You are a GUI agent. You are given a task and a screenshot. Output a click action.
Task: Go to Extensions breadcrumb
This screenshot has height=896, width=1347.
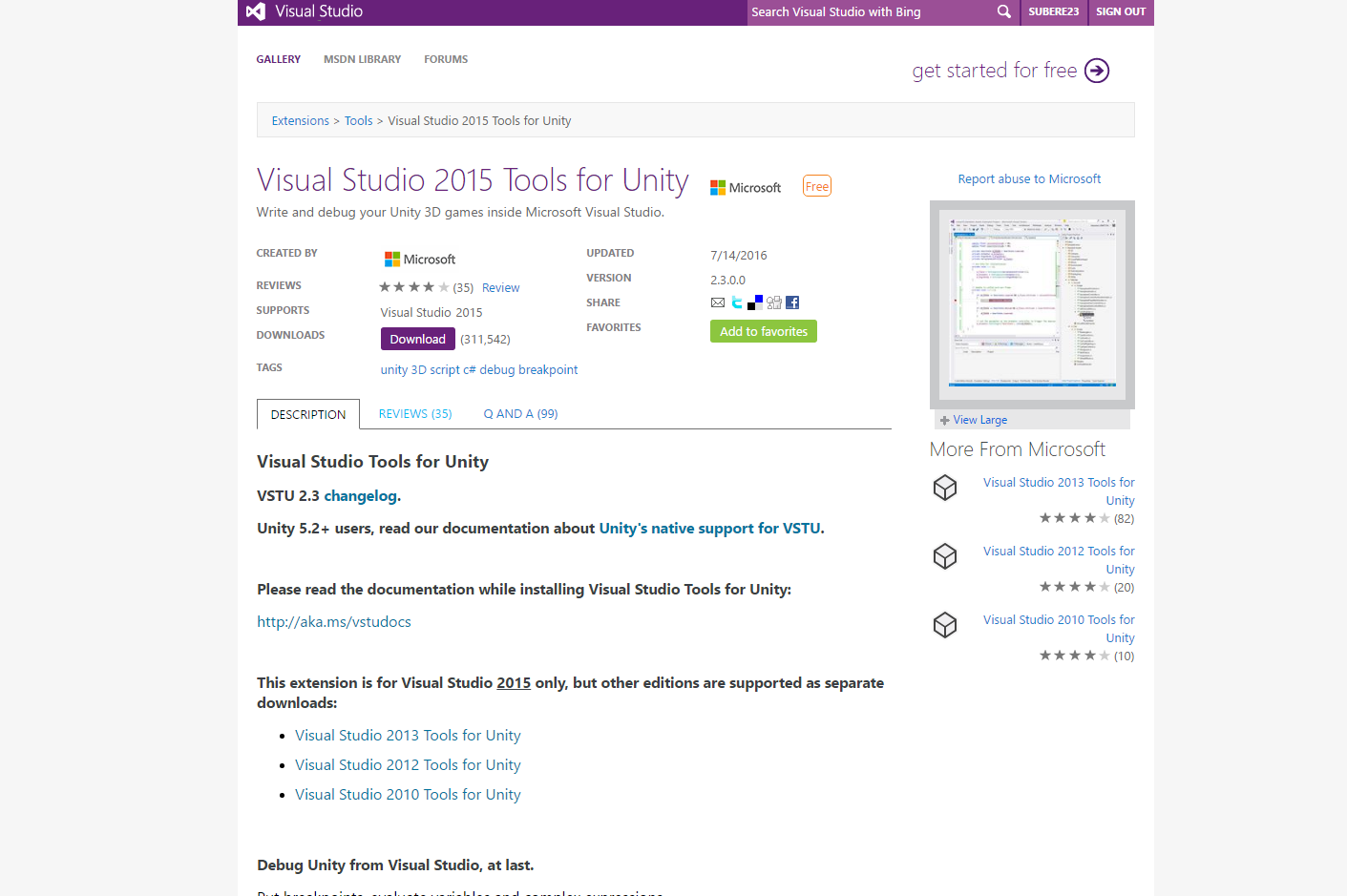(x=301, y=121)
